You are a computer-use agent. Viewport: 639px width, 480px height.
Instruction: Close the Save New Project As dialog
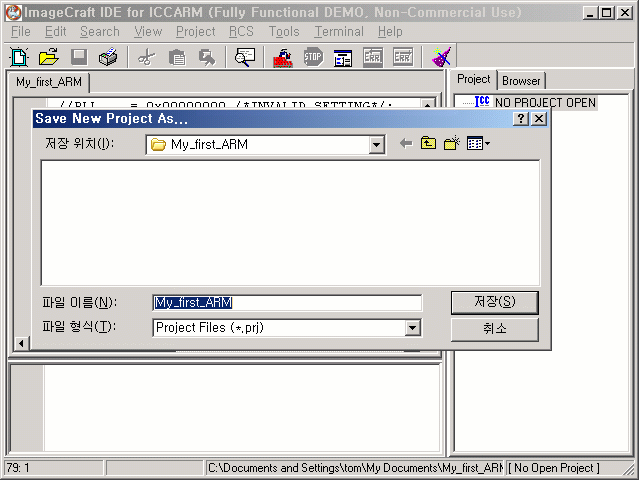pos(539,119)
